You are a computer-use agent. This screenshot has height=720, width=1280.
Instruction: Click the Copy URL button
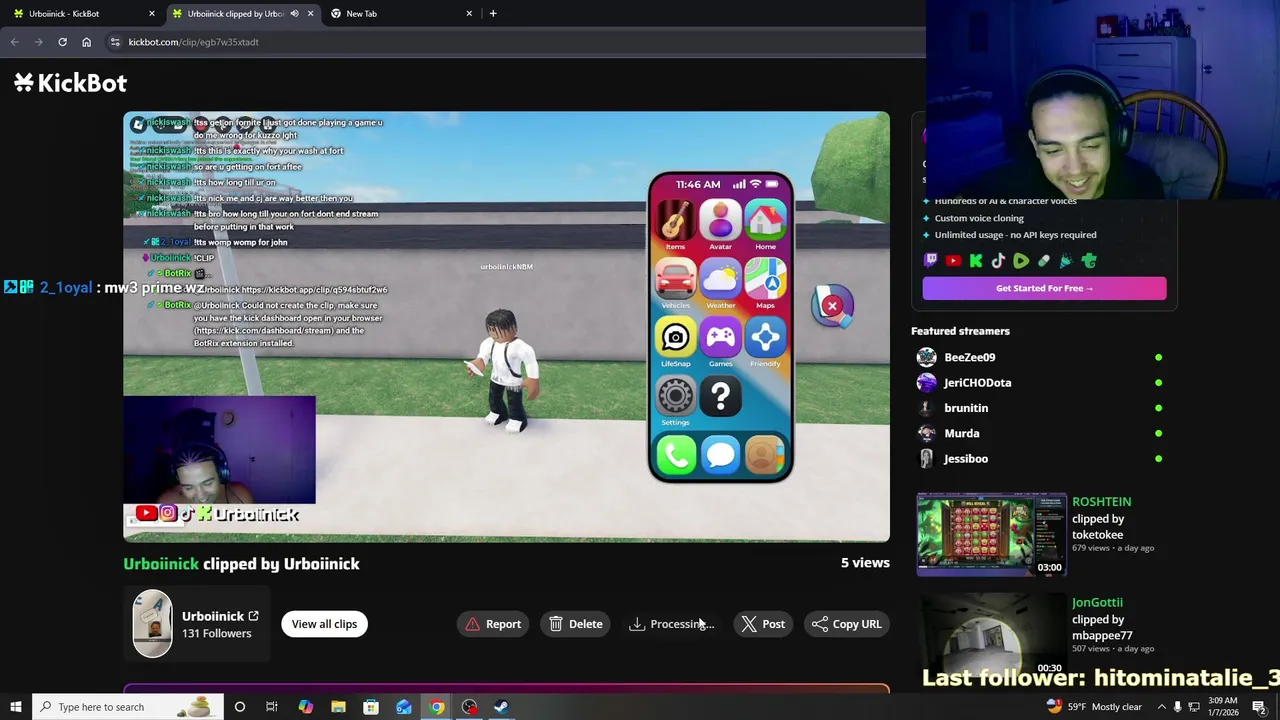(x=847, y=624)
